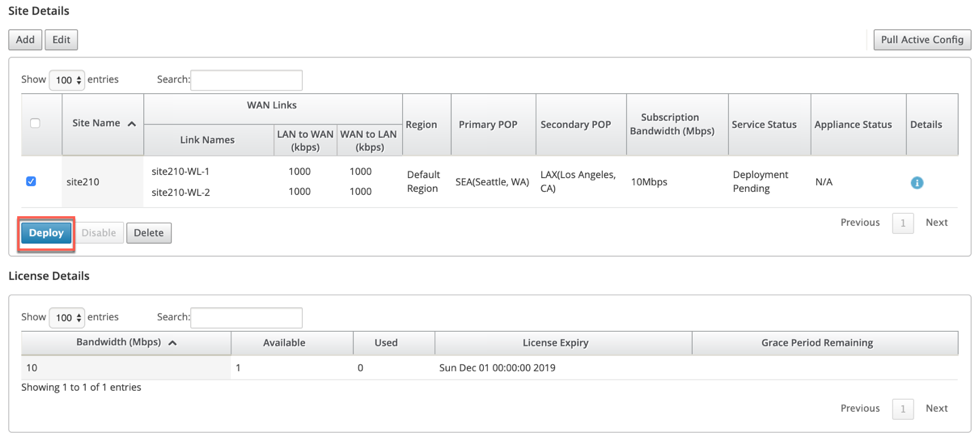Viewport: 974px width, 435px height.
Task: Sort by Site Name arrow
Action: point(131,124)
